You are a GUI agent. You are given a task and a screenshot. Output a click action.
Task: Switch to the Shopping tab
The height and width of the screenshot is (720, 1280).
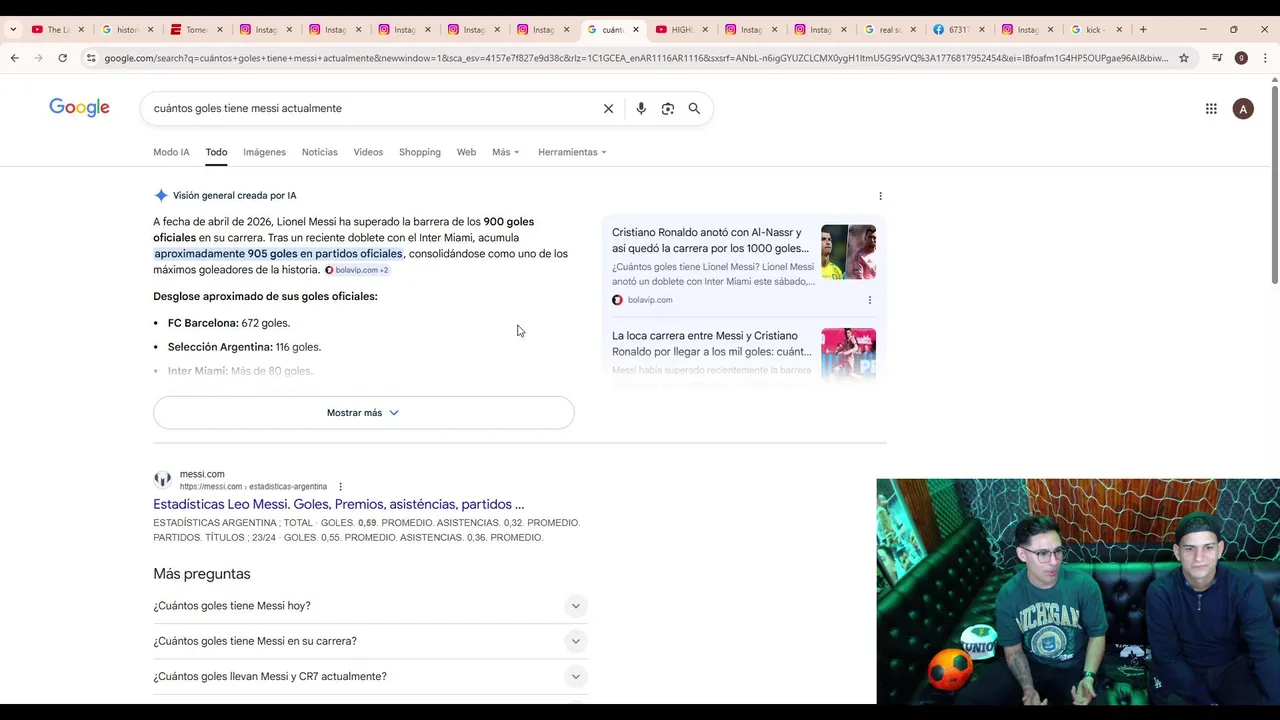coord(420,152)
